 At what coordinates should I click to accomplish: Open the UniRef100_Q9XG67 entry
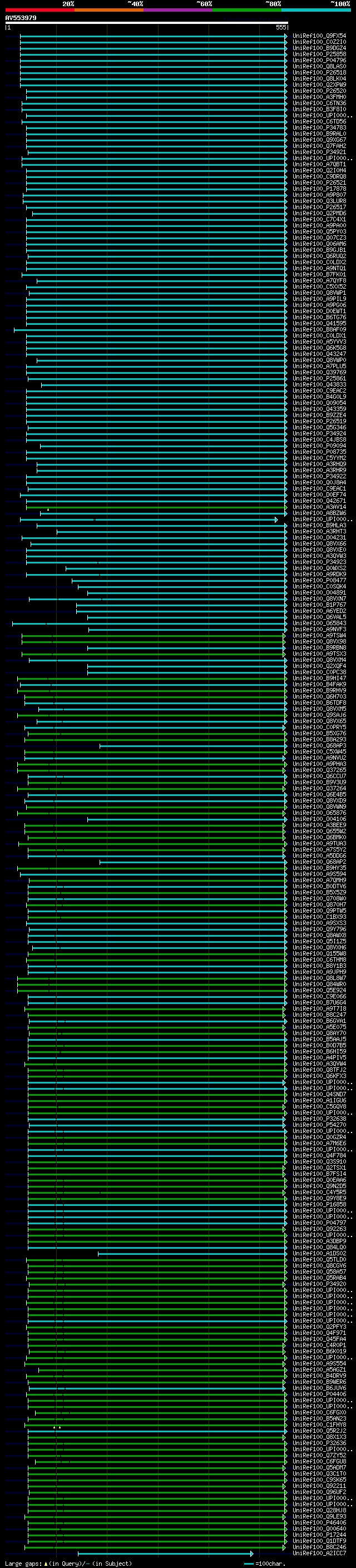319,140
